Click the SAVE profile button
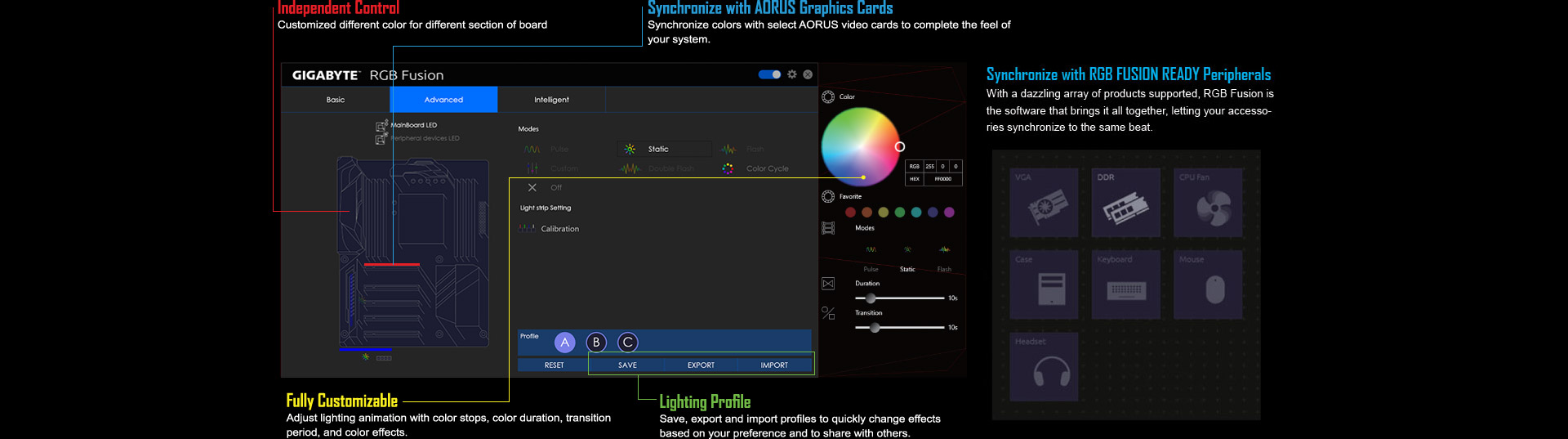This screenshot has width=1568, height=439. (627, 365)
